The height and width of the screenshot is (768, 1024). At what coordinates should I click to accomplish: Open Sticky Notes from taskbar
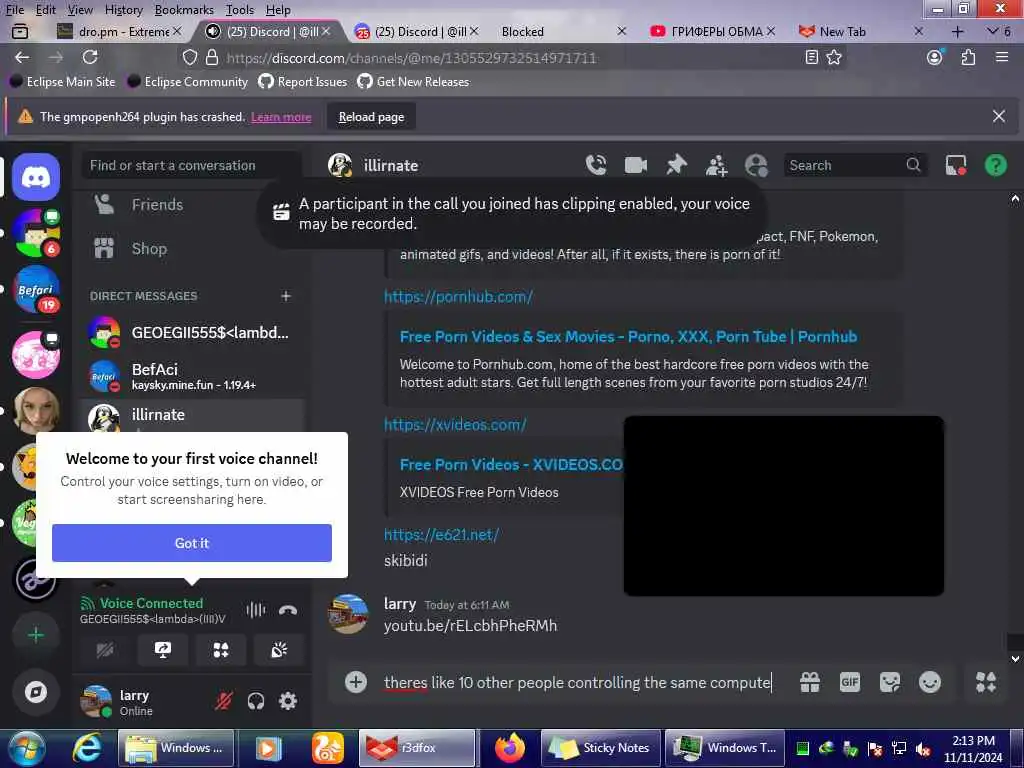(600, 748)
